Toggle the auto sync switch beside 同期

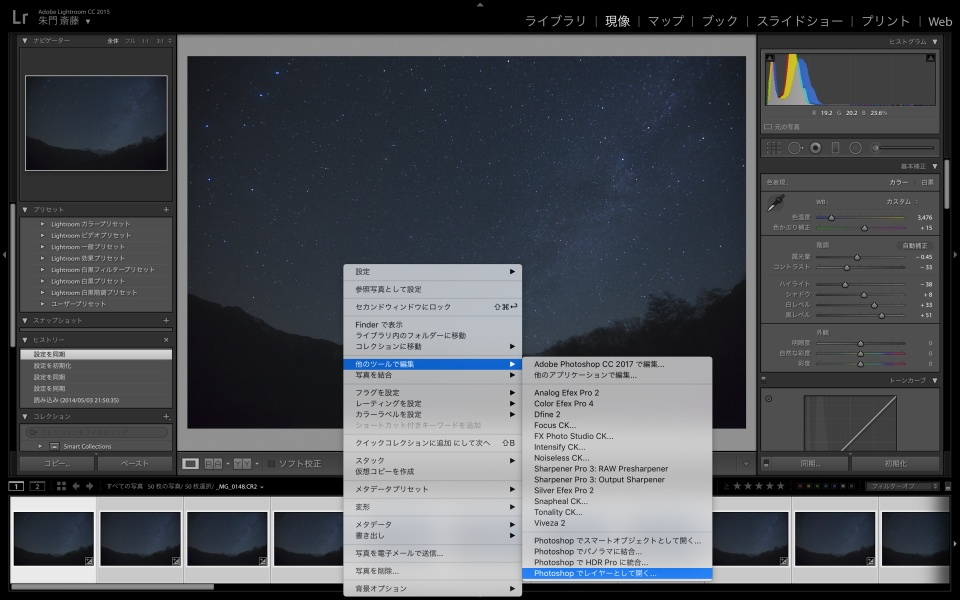(766, 463)
